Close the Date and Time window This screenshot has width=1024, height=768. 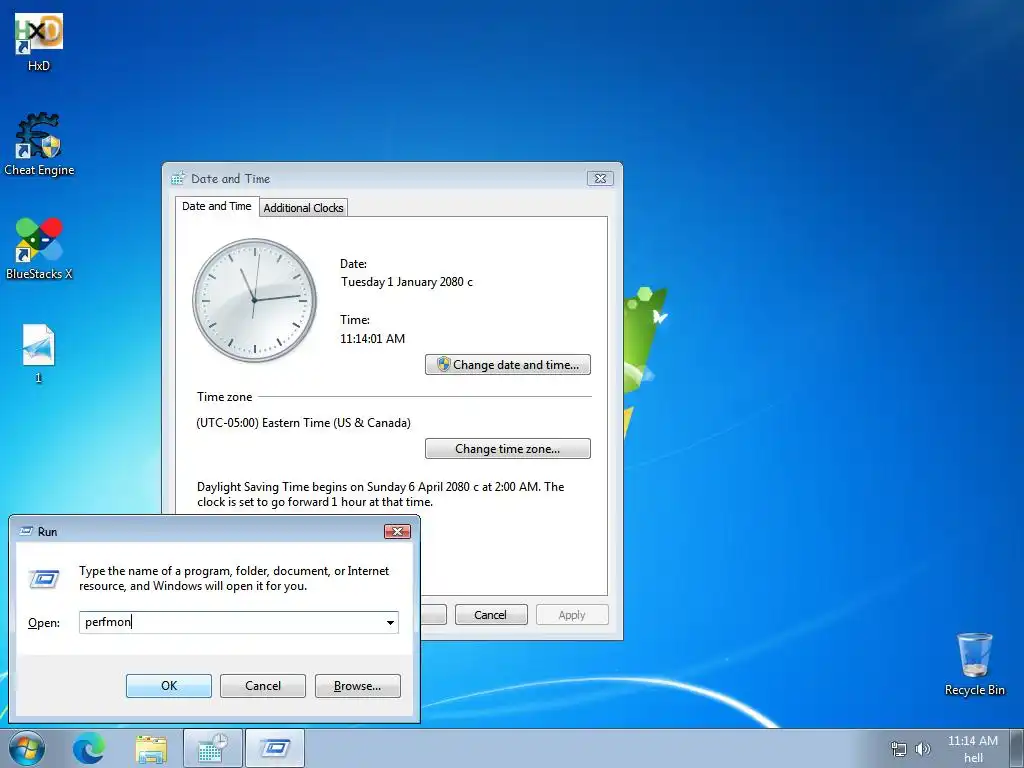pos(600,178)
